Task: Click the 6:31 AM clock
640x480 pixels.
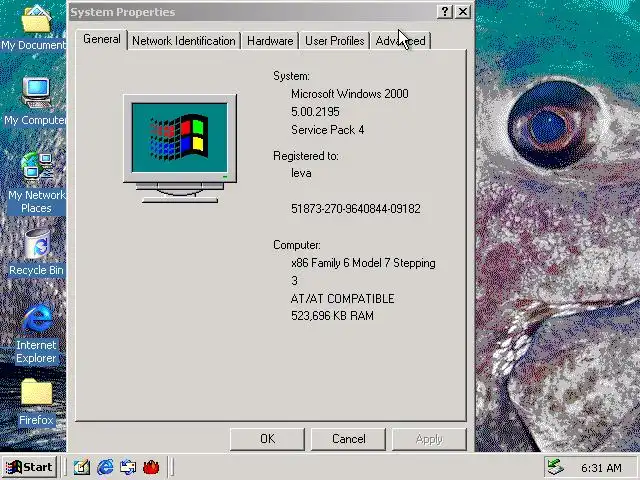Action: click(x=601, y=468)
